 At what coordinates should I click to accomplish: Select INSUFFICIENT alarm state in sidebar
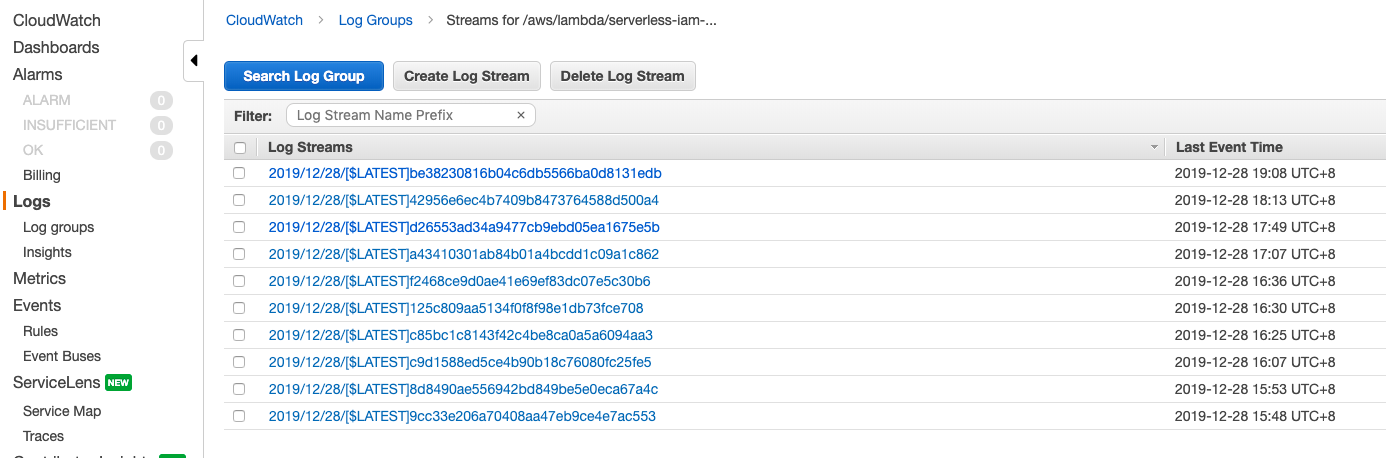[x=69, y=125]
